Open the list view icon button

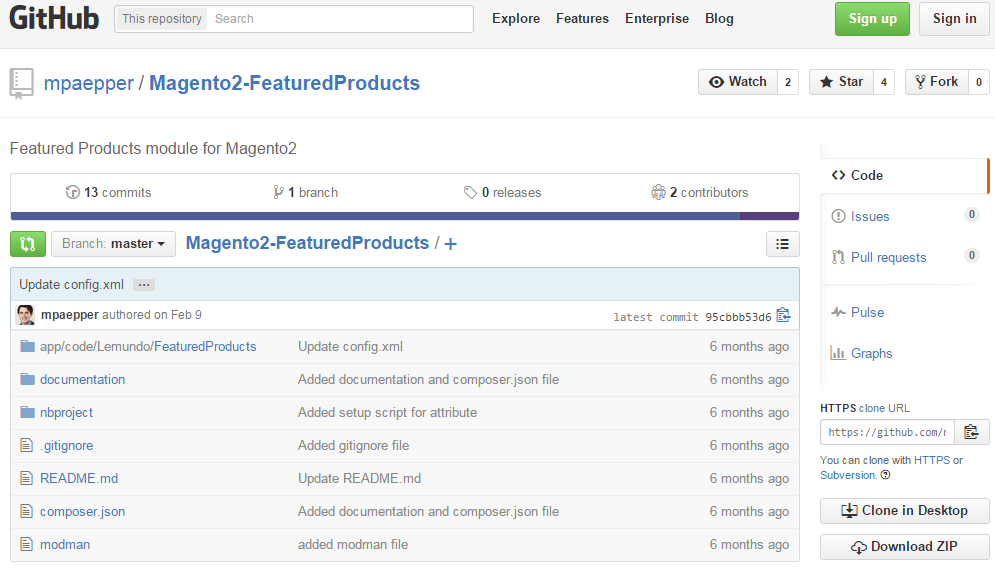click(x=782, y=244)
